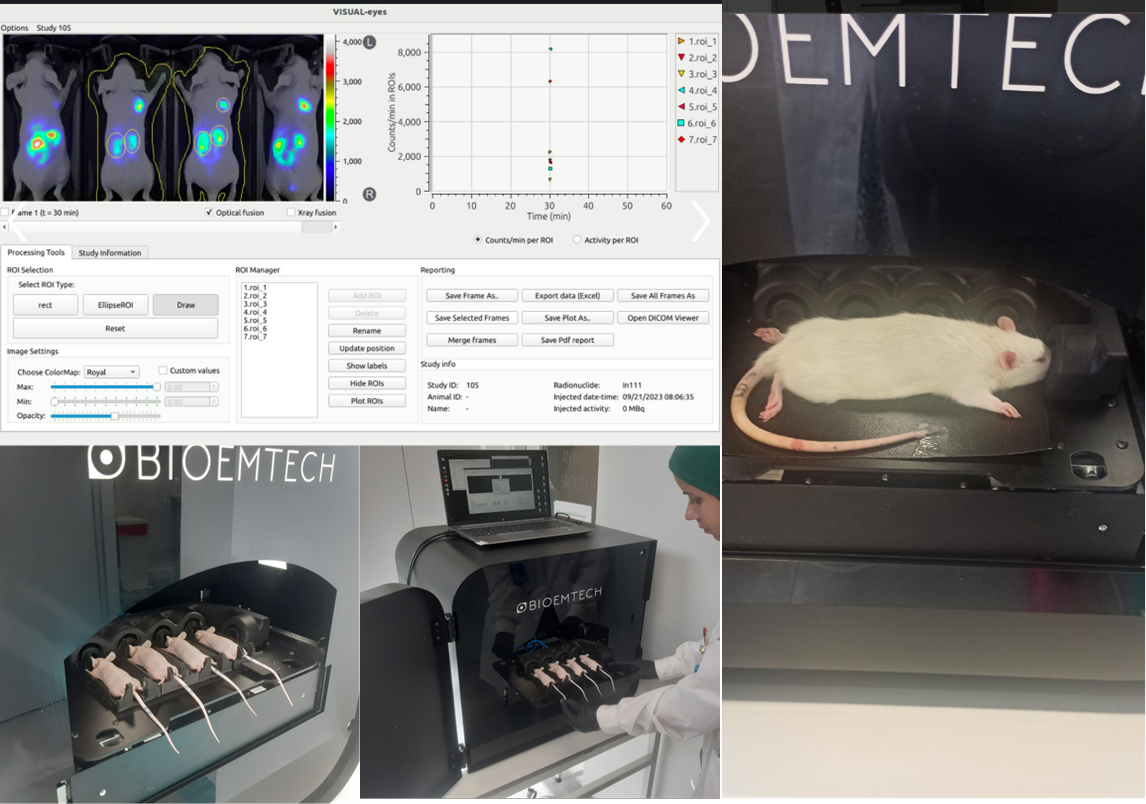
Task: Select the Activity per ROI radio button
Action: [576, 240]
